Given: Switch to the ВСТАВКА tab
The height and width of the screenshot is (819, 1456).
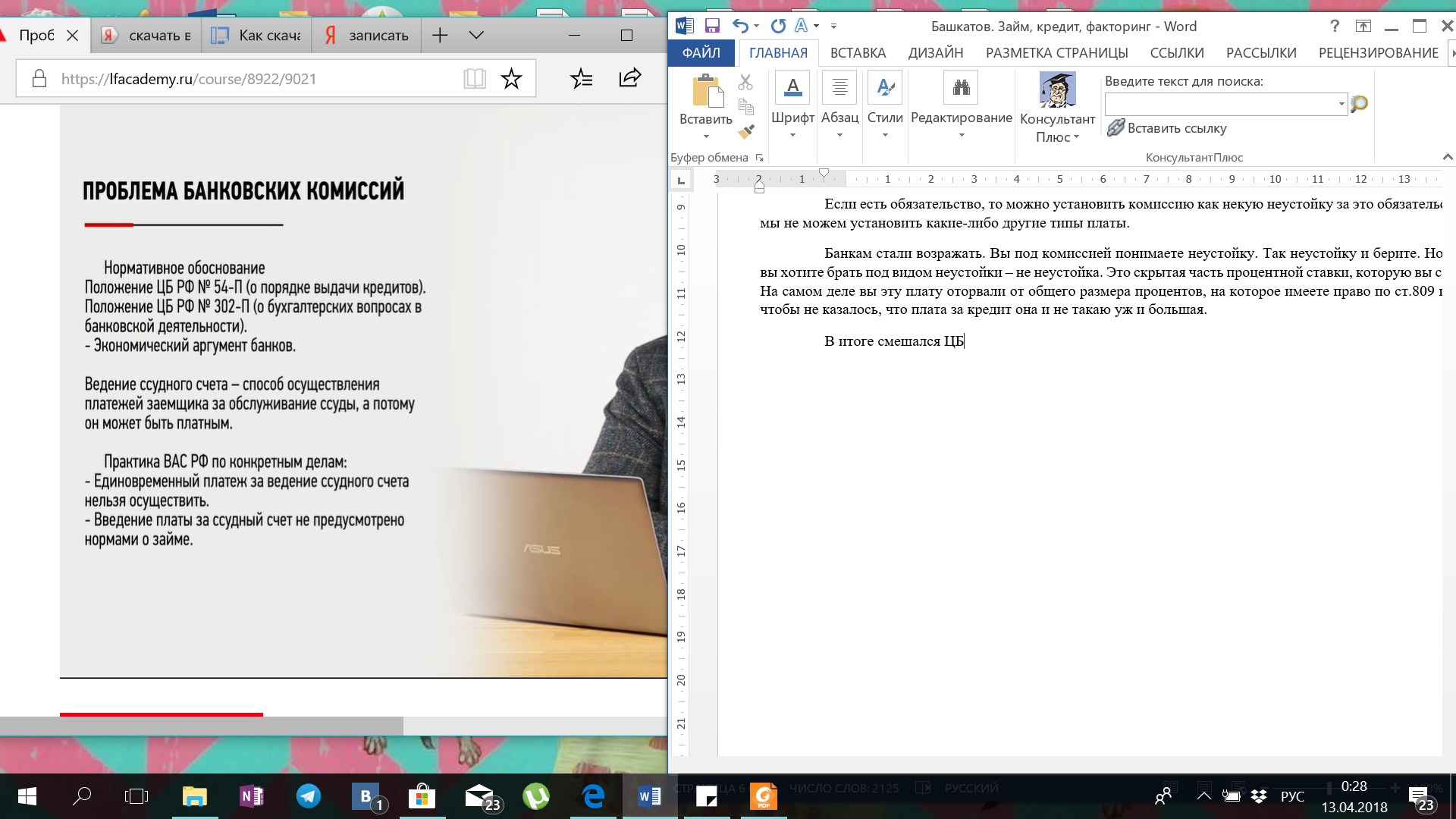Looking at the screenshot, I should pyautogui.click(x=858, y=52).
